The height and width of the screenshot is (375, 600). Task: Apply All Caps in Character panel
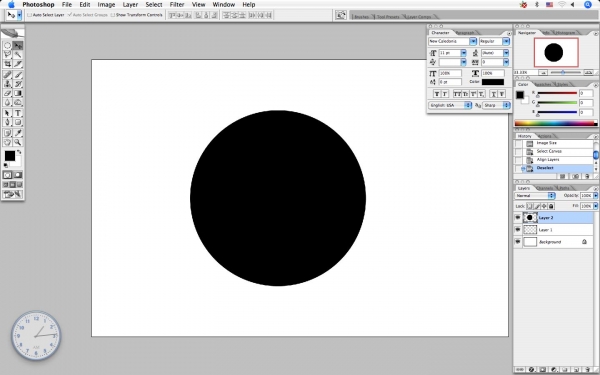point(457,94)
